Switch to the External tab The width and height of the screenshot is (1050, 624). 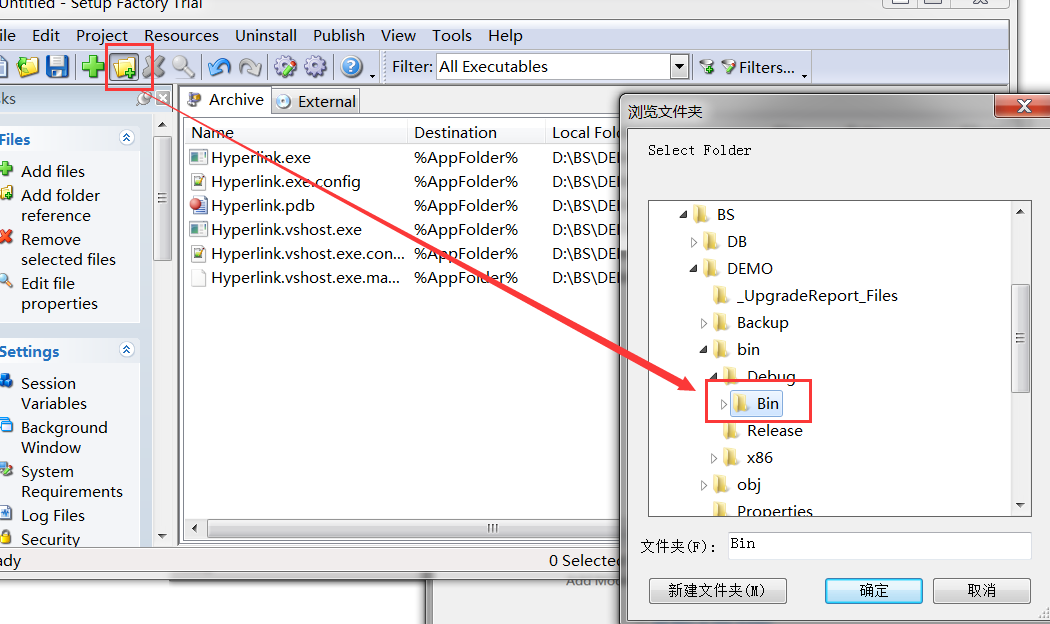tap(316, 101)
